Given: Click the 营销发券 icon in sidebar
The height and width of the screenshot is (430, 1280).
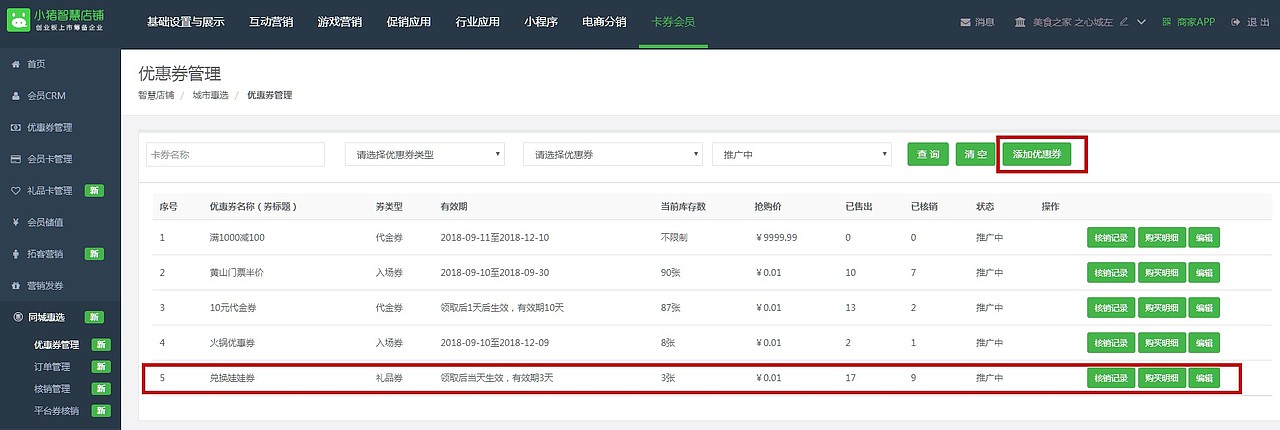Looking at the screenshot, I should click(x=16, y=286).
